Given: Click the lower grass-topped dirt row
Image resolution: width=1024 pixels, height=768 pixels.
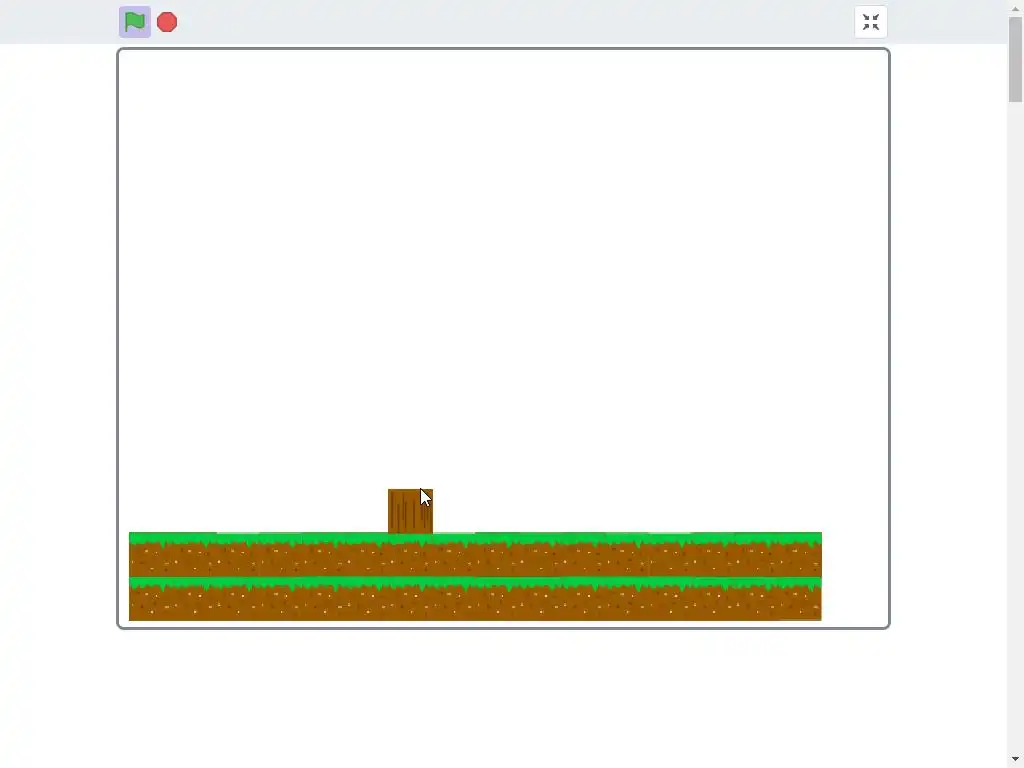Looking at the screenshot, I should click(475, 599).
